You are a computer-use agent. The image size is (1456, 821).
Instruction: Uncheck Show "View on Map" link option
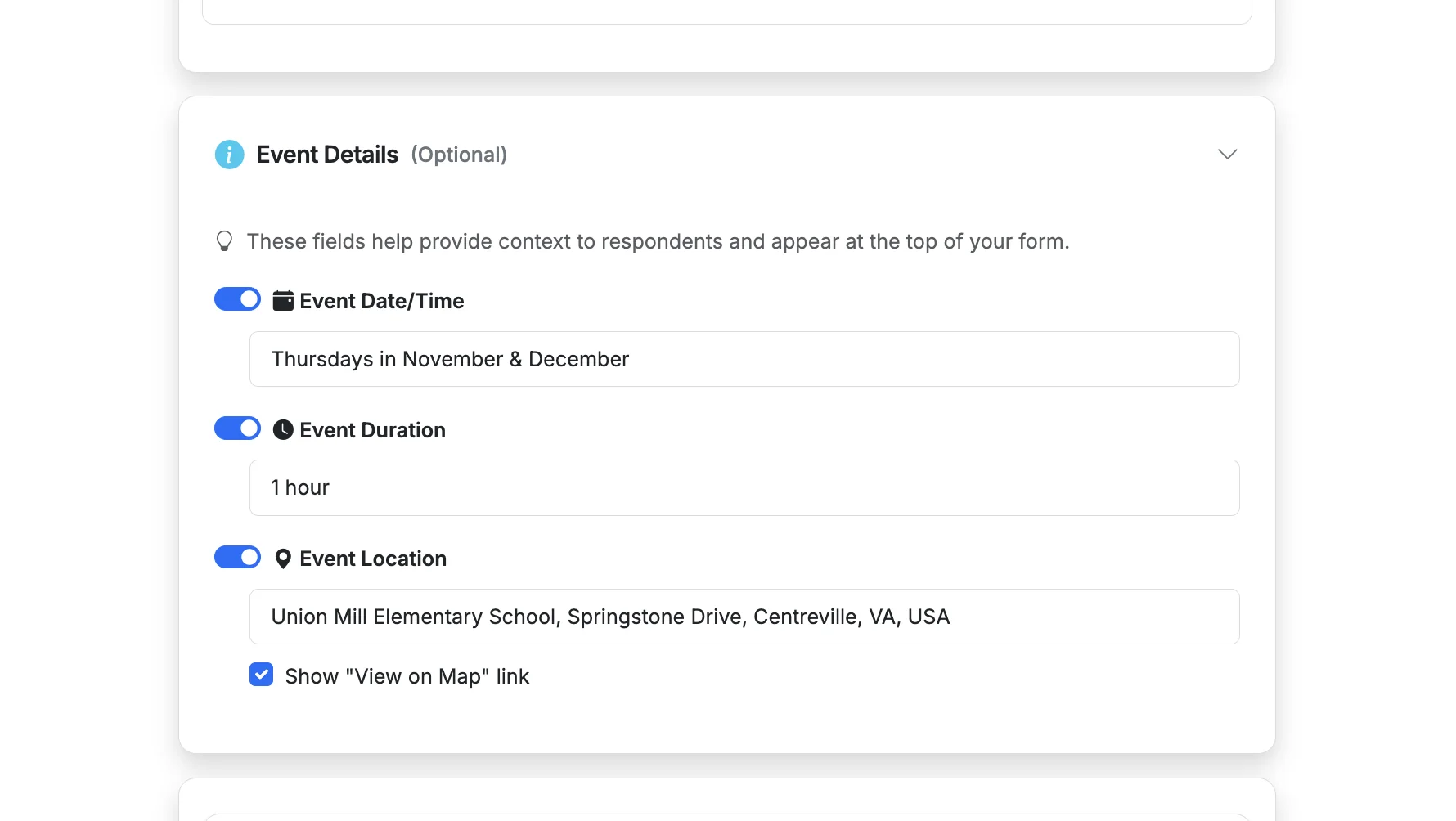tap(261, 675)
